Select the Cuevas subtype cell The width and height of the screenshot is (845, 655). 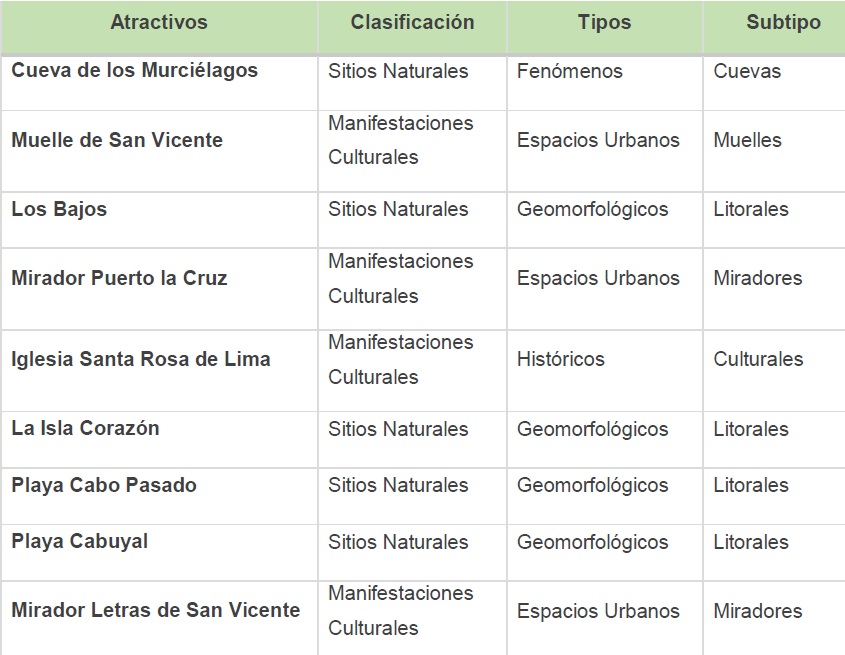tap(747, 71)
